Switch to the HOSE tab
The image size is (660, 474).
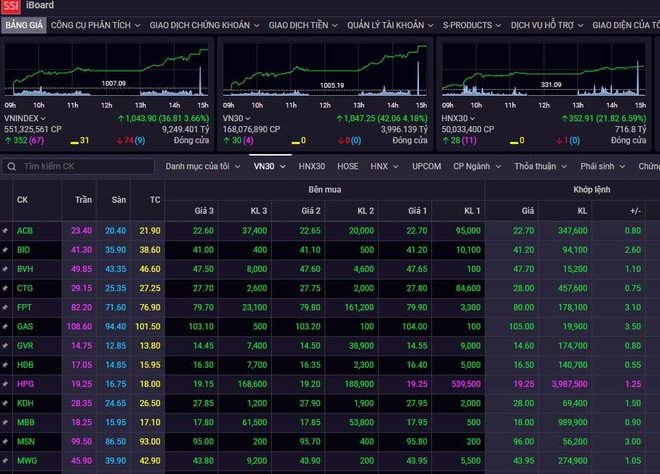[x=348, y=166]
